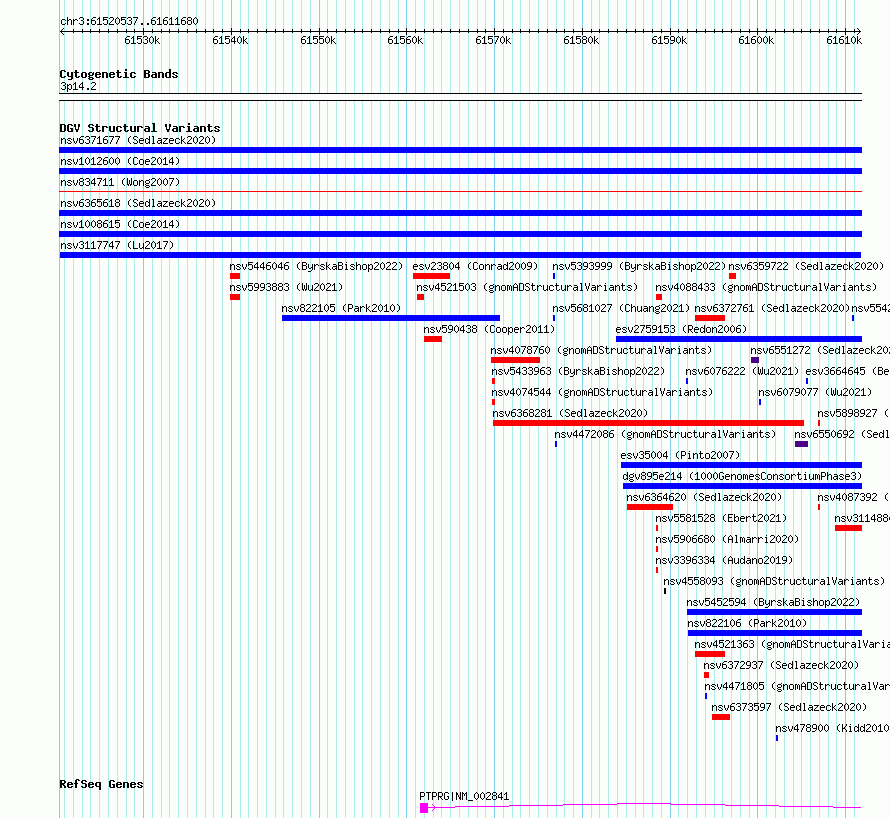Click red bar under nsv6364620
The height and width of the screenshot is (818, 890).
tap(650, 507)
